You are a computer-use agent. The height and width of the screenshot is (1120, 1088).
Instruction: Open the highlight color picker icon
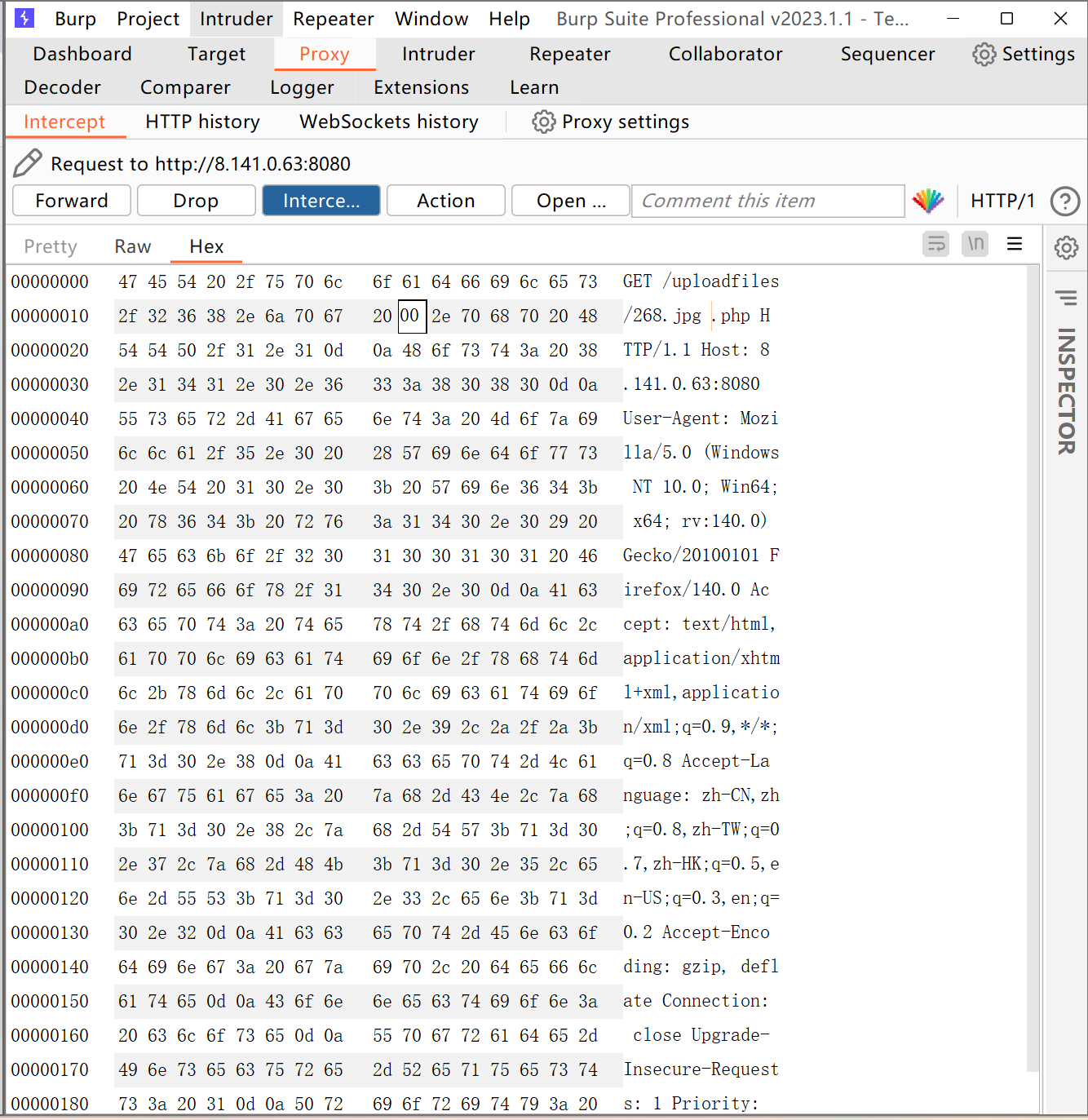point(928,201)
